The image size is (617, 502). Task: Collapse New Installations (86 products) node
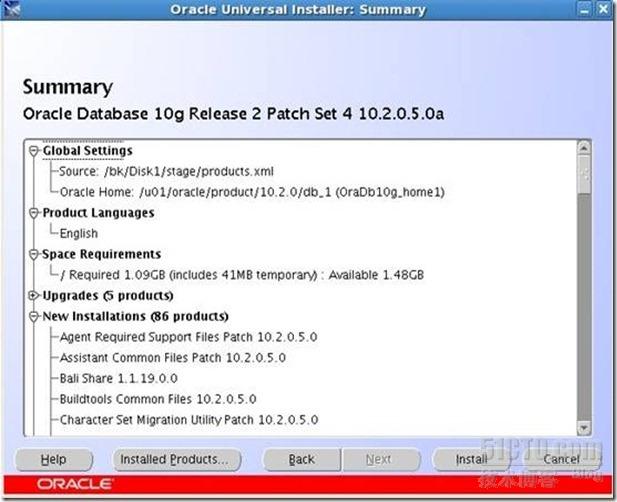(x=34, y=316)
